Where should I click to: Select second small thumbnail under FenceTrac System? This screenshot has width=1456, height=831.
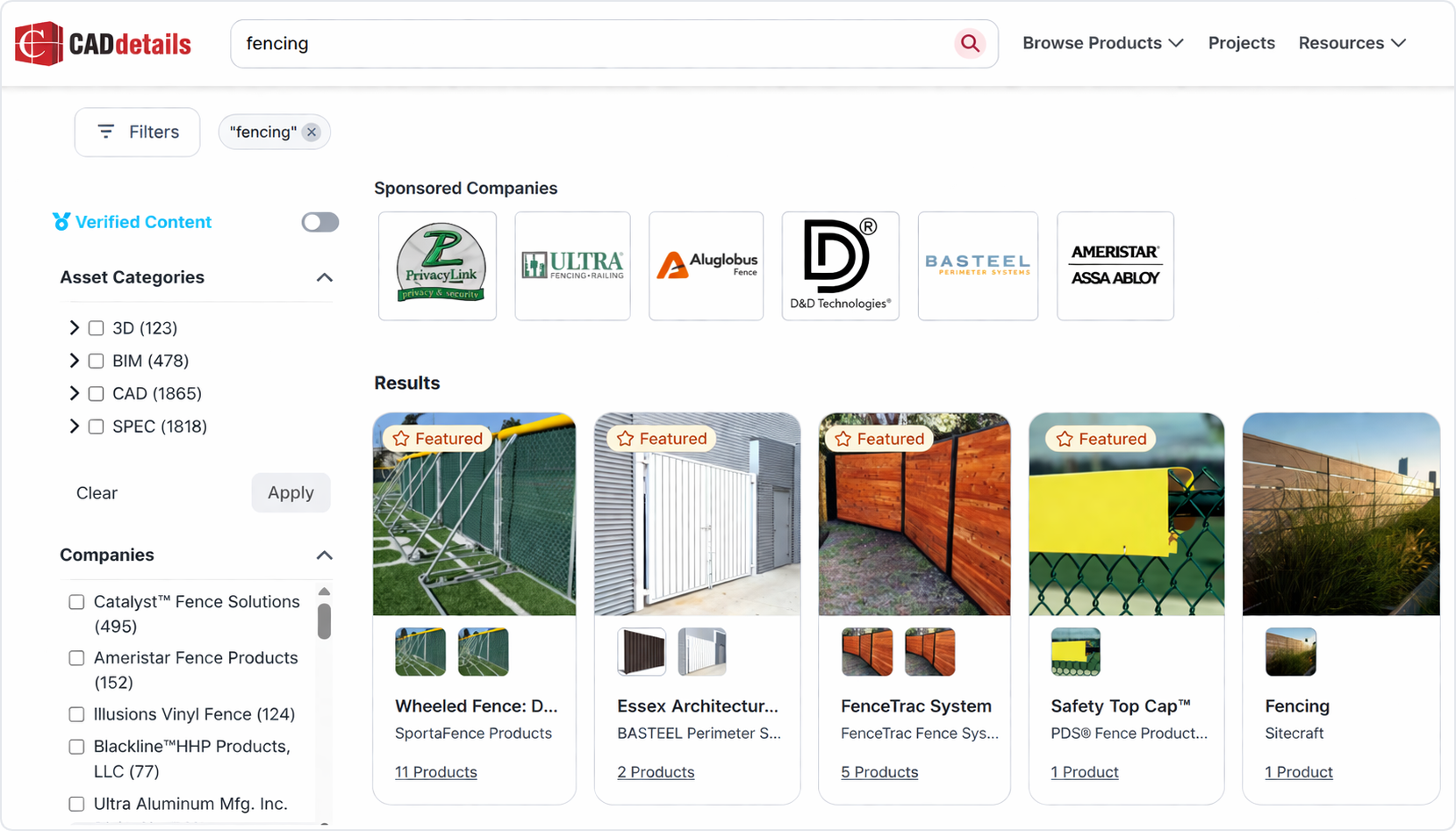point(930,652)
